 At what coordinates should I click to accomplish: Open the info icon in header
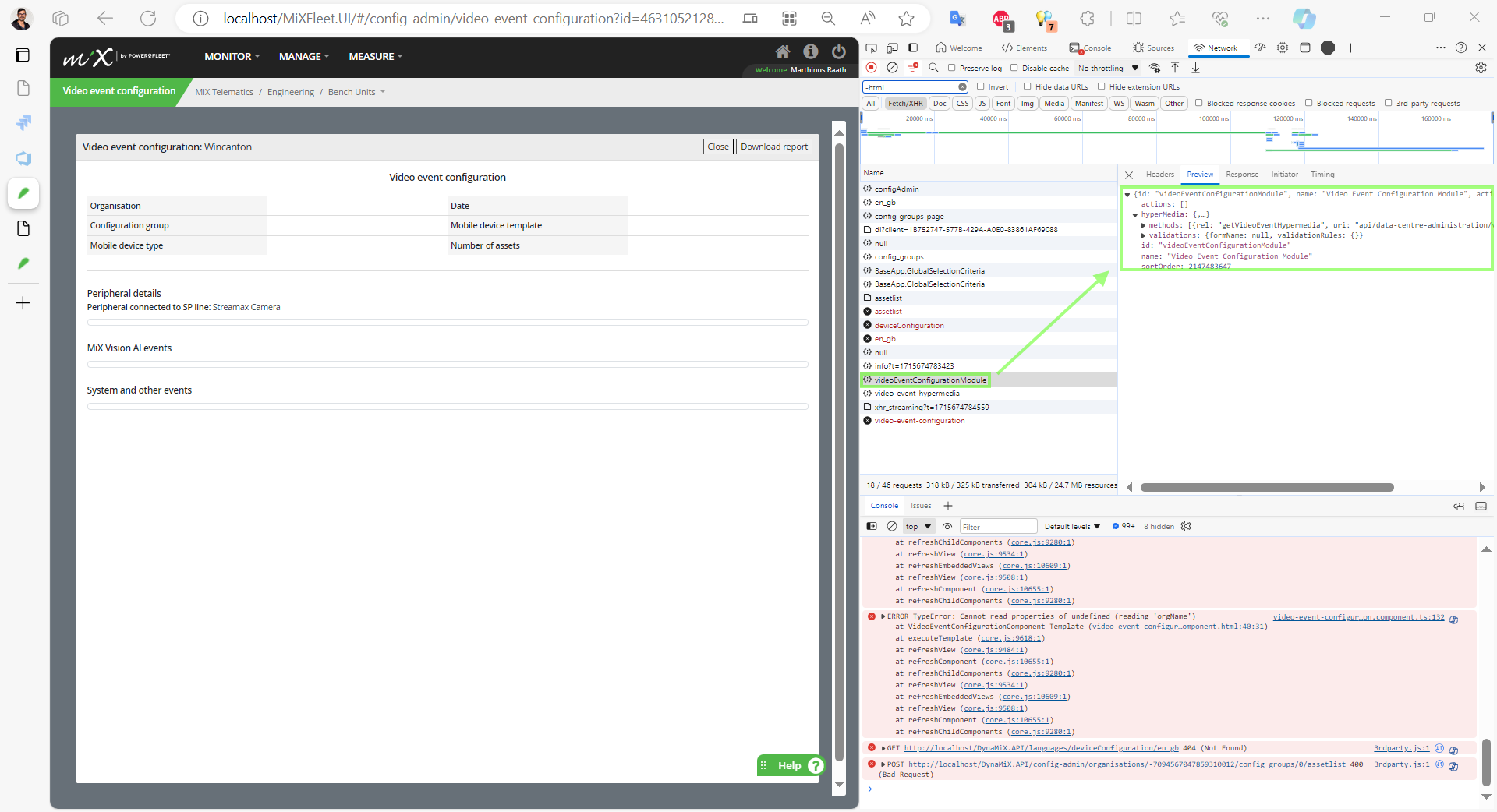[x=811, y=51]
